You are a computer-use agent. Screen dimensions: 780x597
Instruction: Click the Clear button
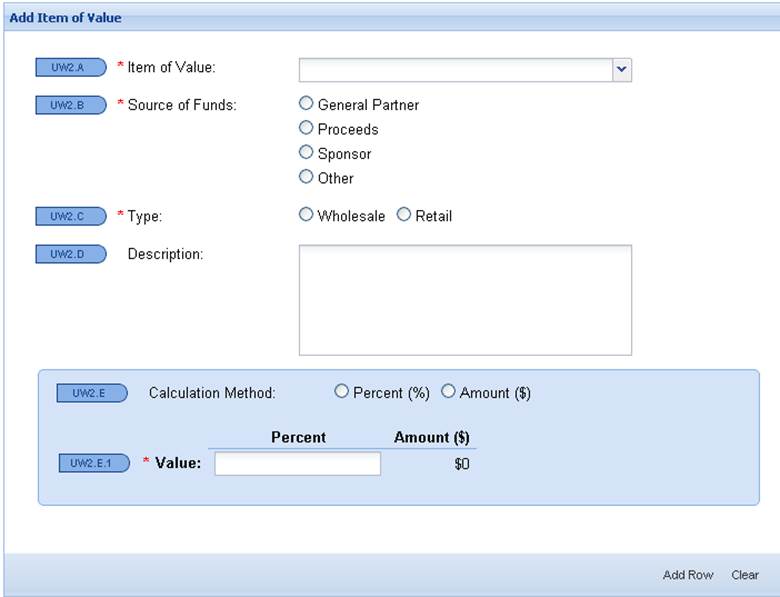pyautogui.click(x=745, y=575)
